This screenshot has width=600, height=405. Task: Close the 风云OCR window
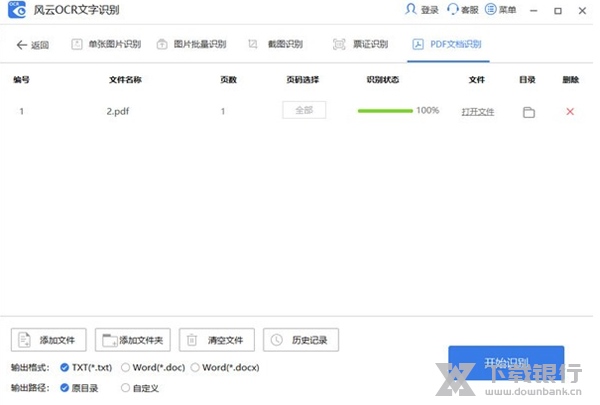click(x=582, y=11)
